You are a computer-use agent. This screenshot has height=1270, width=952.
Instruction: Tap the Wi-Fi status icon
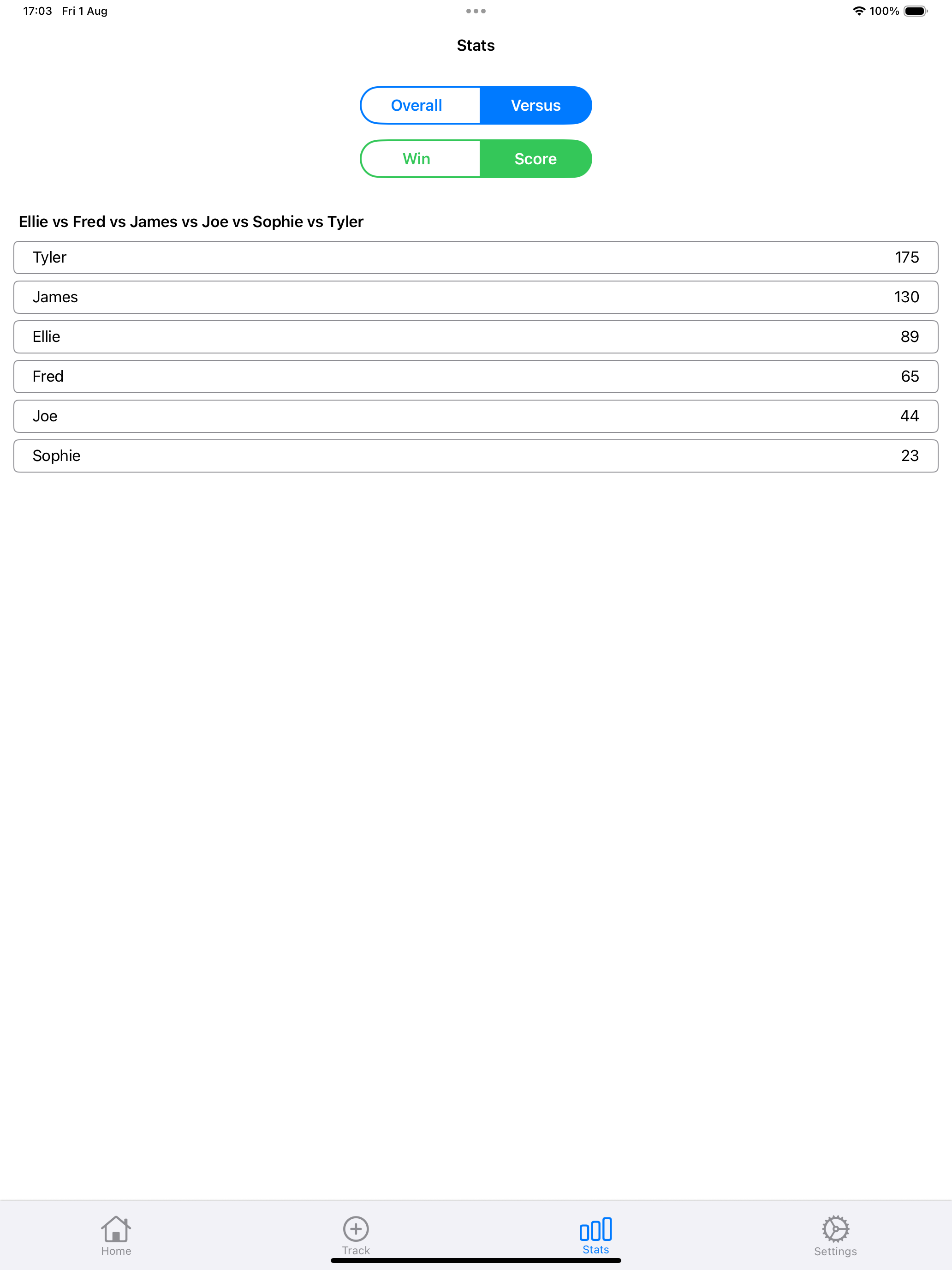pos(858,11)
